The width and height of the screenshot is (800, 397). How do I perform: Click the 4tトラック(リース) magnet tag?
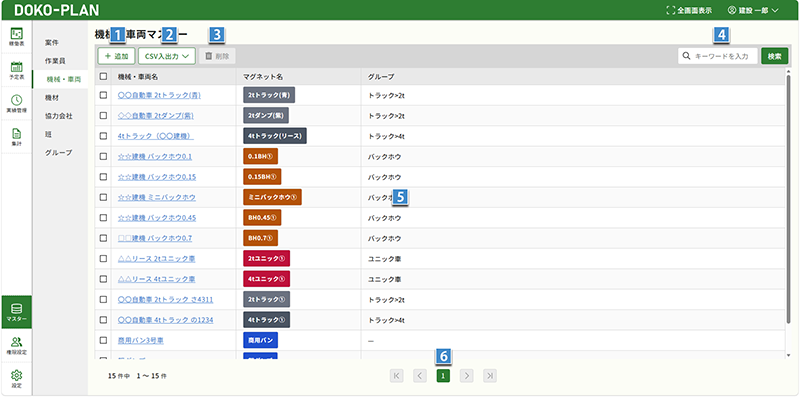tap(275, 136)
